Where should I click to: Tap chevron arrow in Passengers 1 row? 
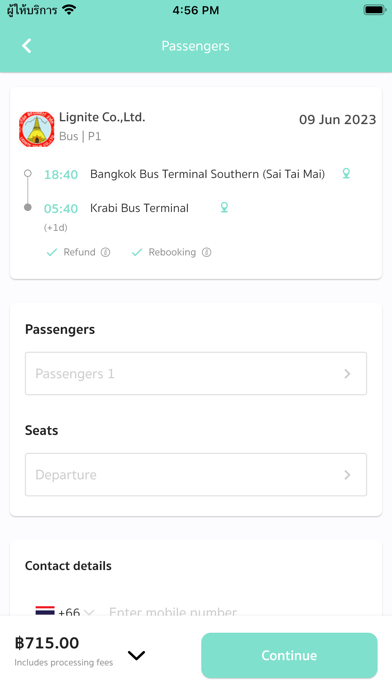coord(347,374)
